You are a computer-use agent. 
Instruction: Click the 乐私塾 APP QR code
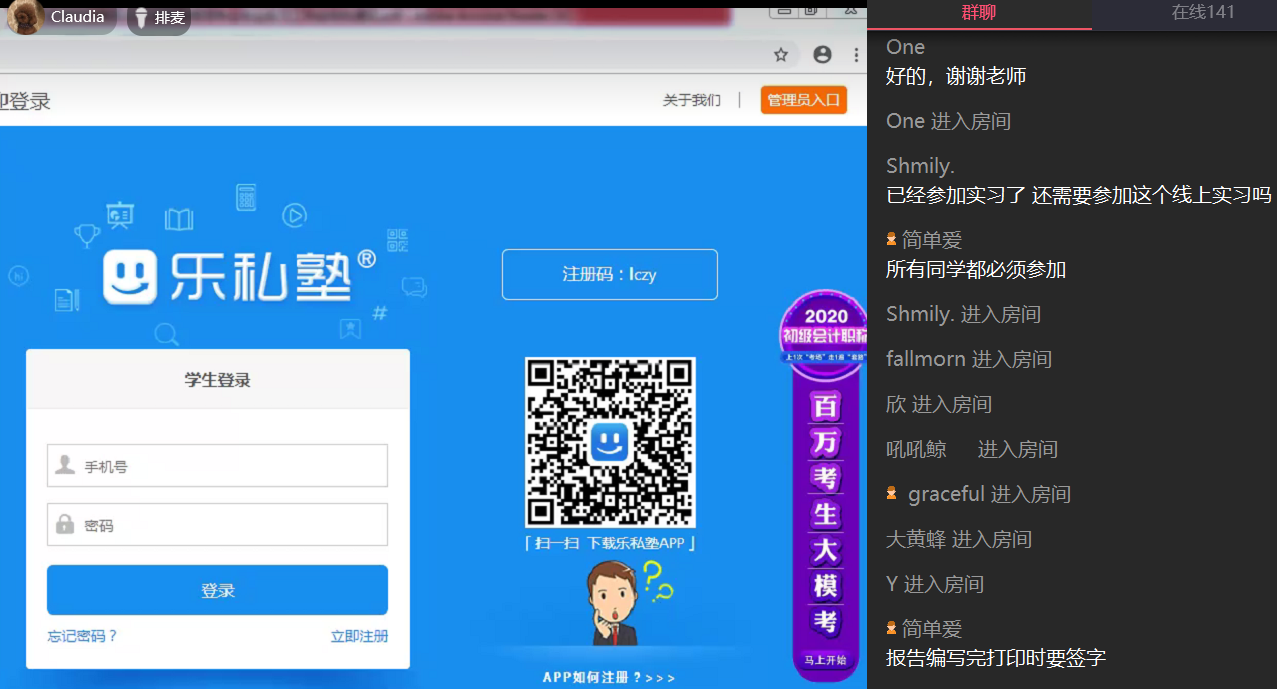point(609,442)
